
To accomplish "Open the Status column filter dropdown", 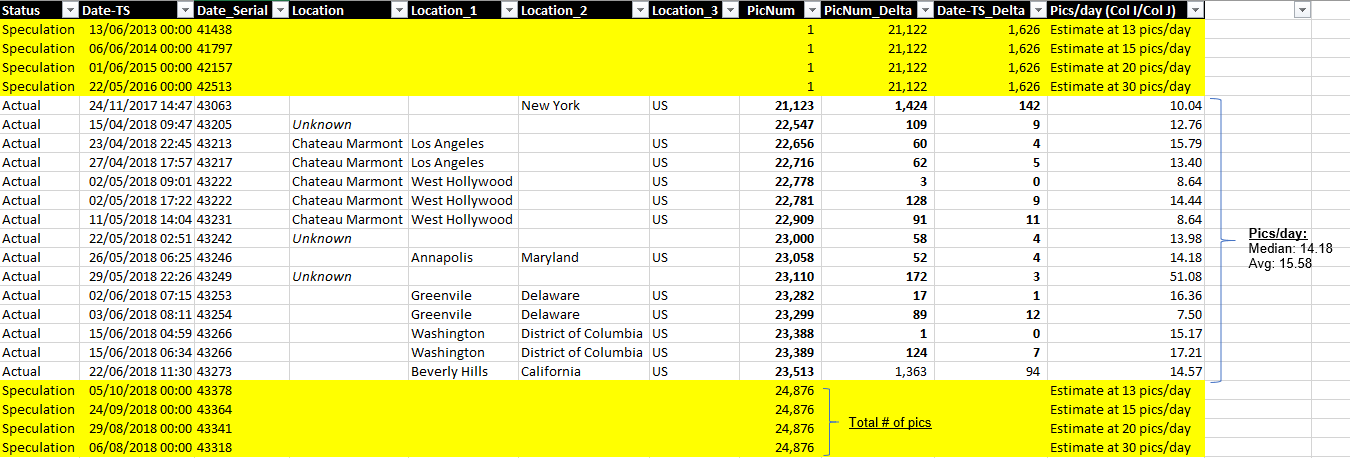I will click(69, 10).
